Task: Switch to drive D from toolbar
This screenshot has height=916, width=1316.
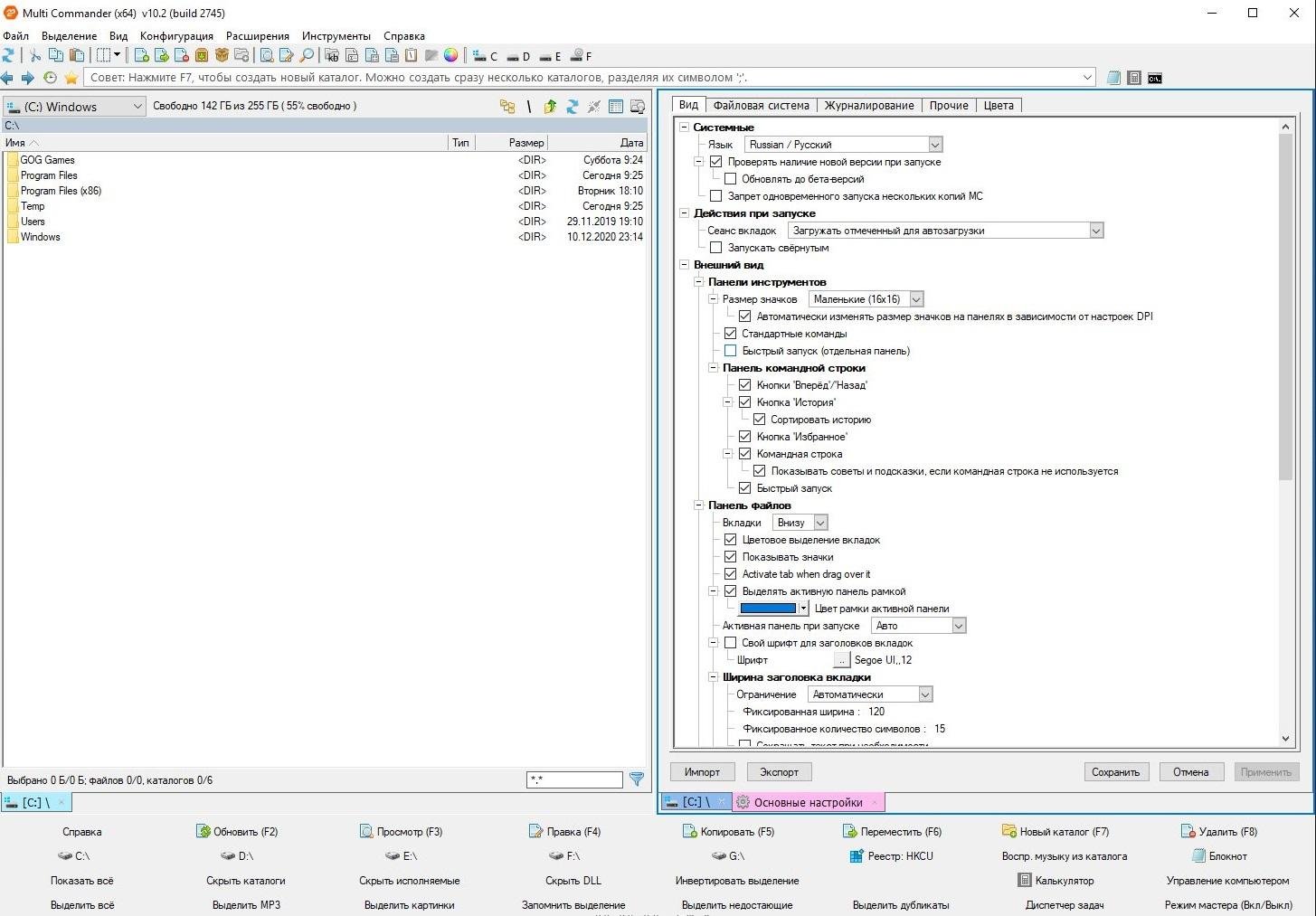Action: [519, 56]
